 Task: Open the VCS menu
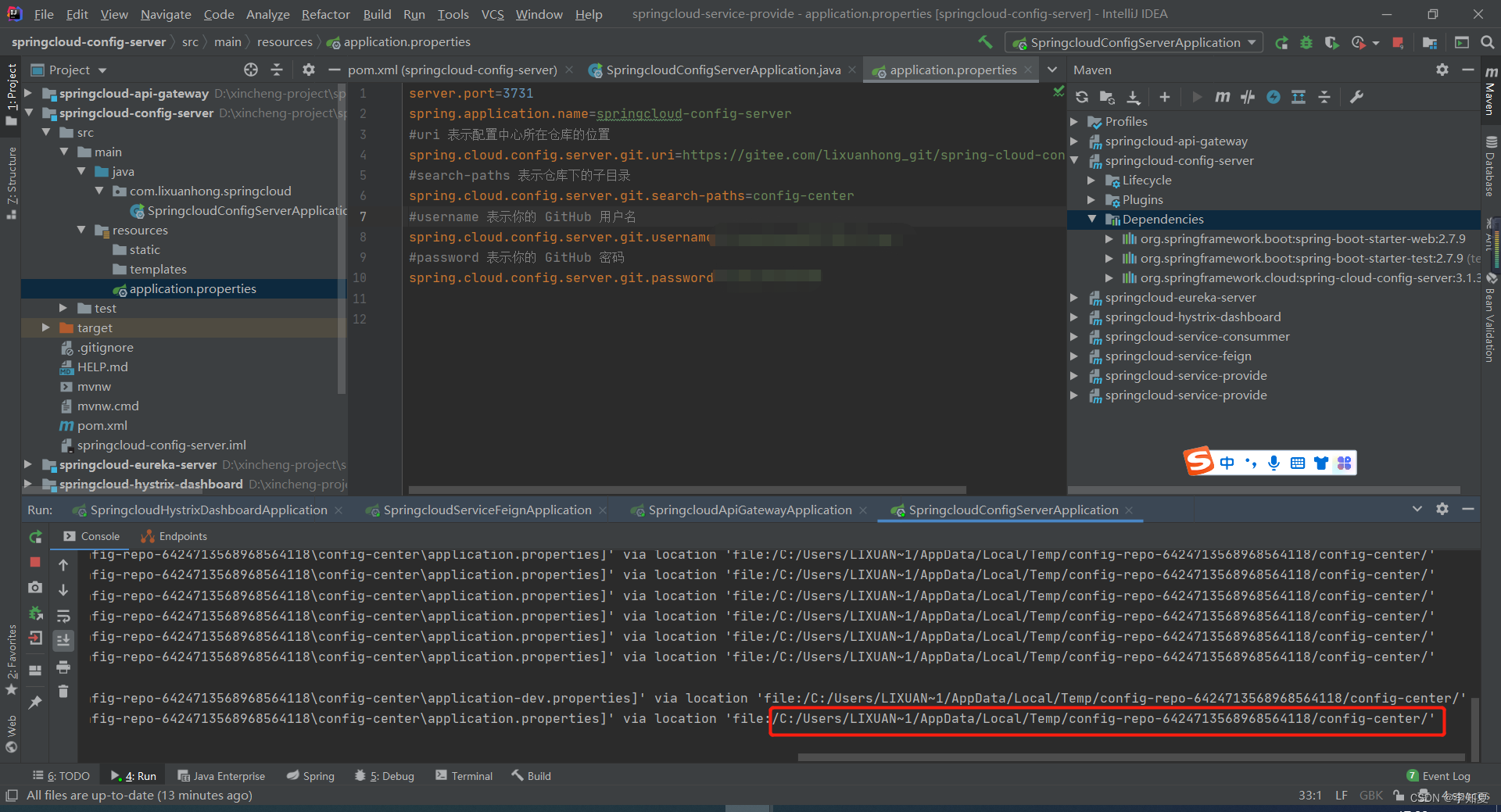coord(493,13)
